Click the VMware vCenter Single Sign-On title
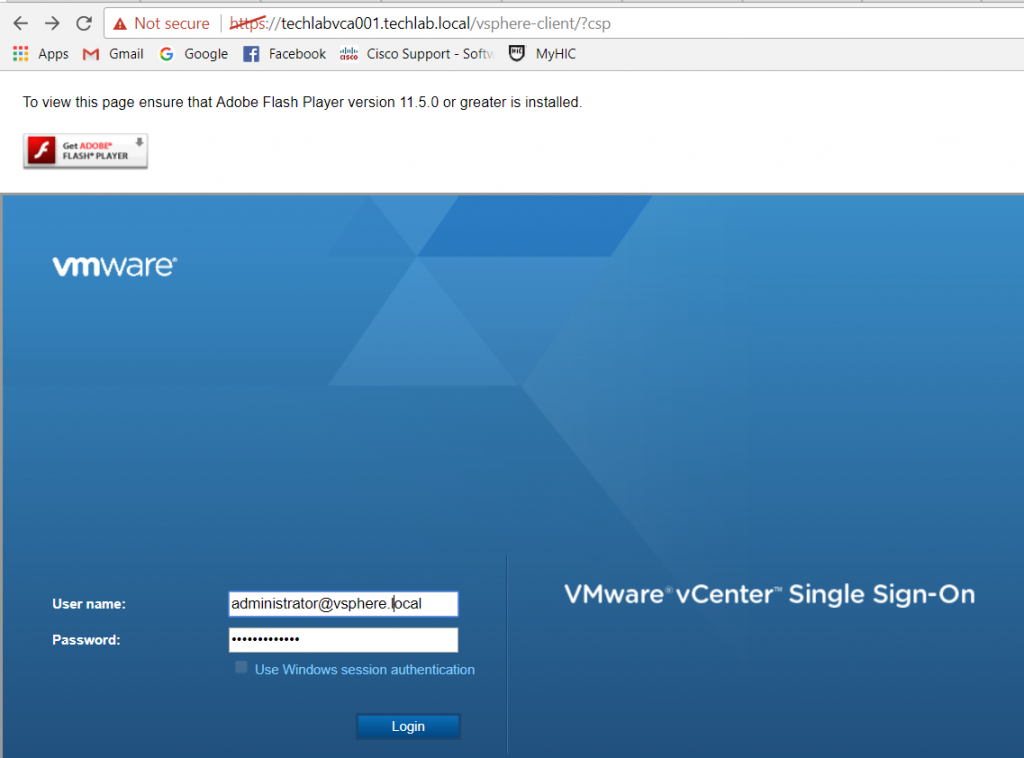Image resolution: width=1024 pixels, height=758 pixels. pos(769,594)
